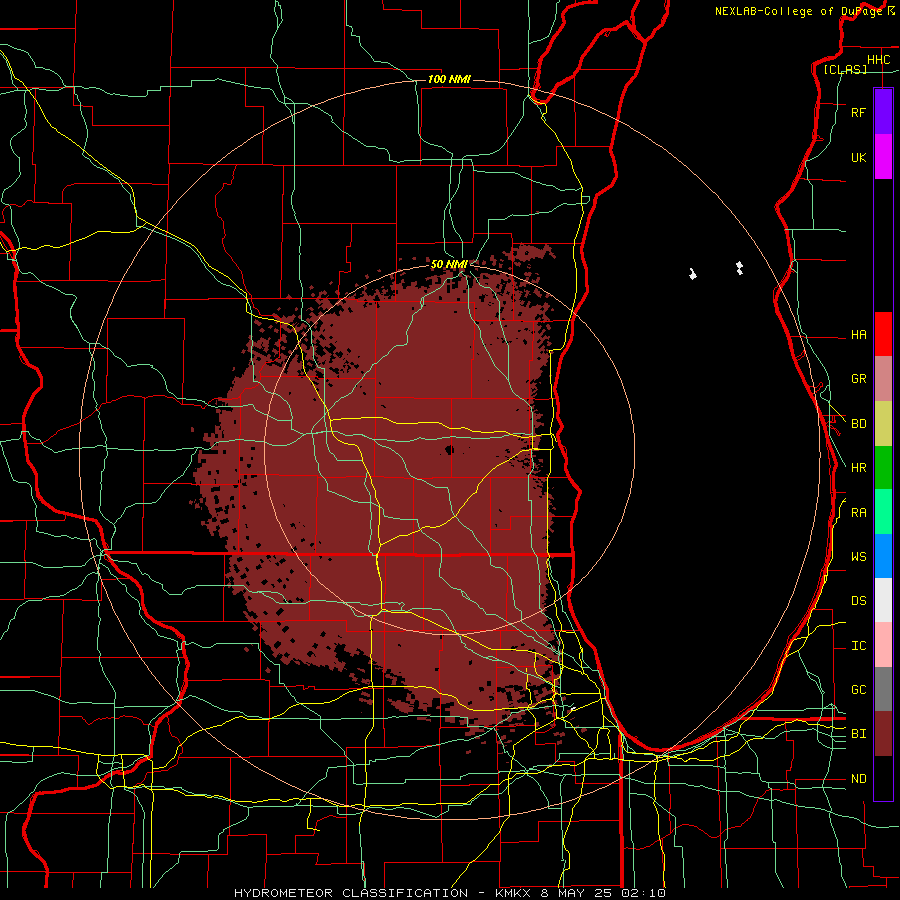Image resolution: width=900 pixels, height=900 pixels.
Task: Click the GC legend label
Action: click(858, 689)
